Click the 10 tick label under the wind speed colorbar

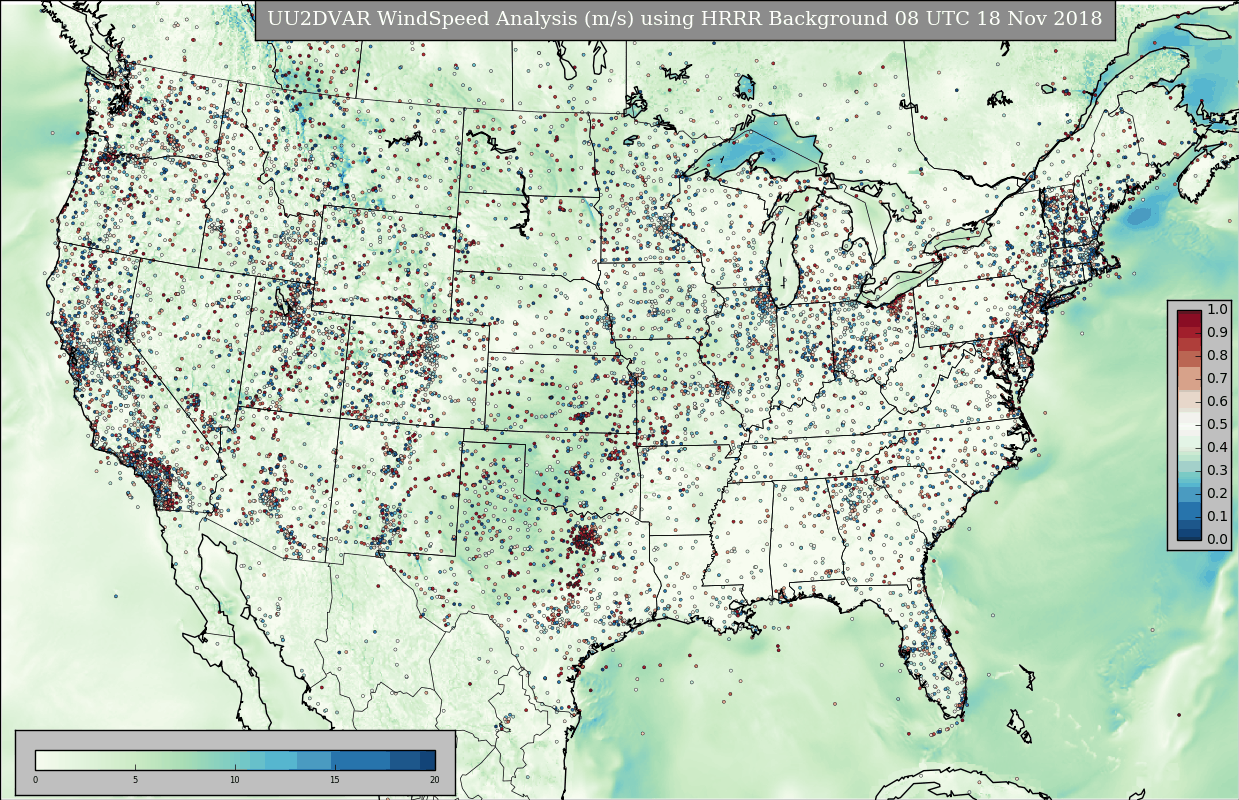pyautogui.click(x=235, y=780)
